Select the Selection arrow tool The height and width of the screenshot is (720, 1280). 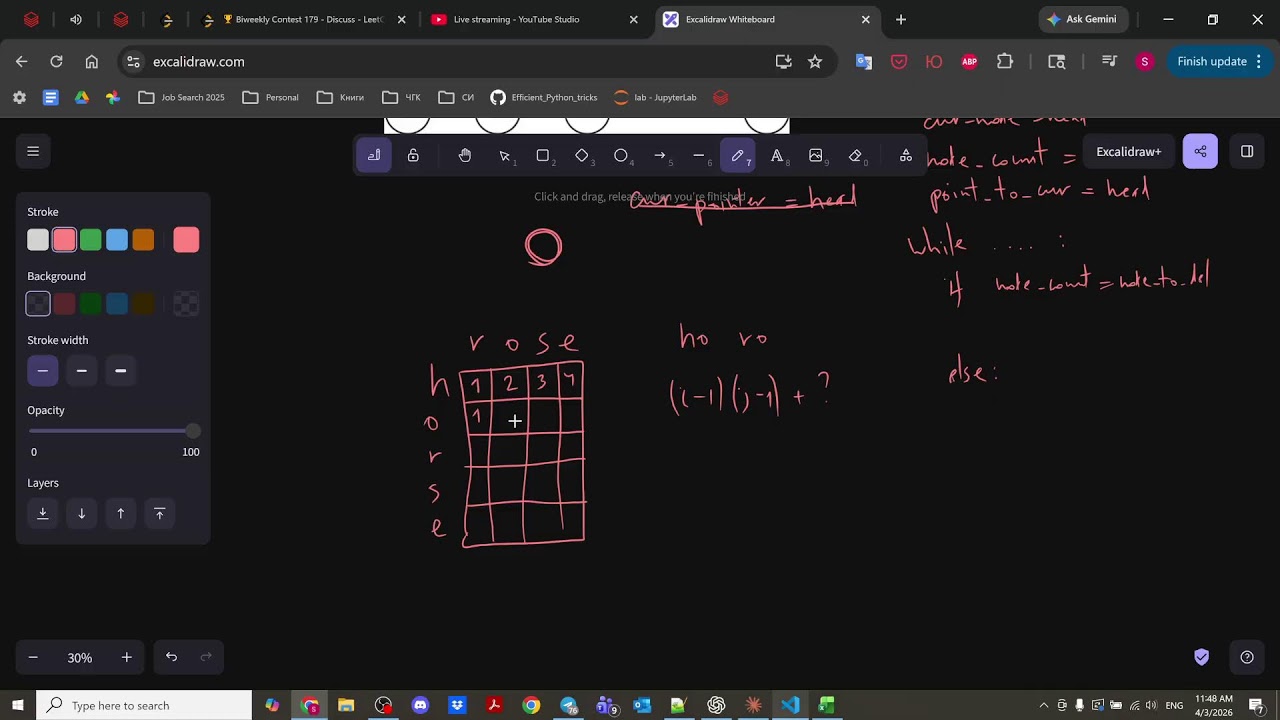[x=505, y=155]
